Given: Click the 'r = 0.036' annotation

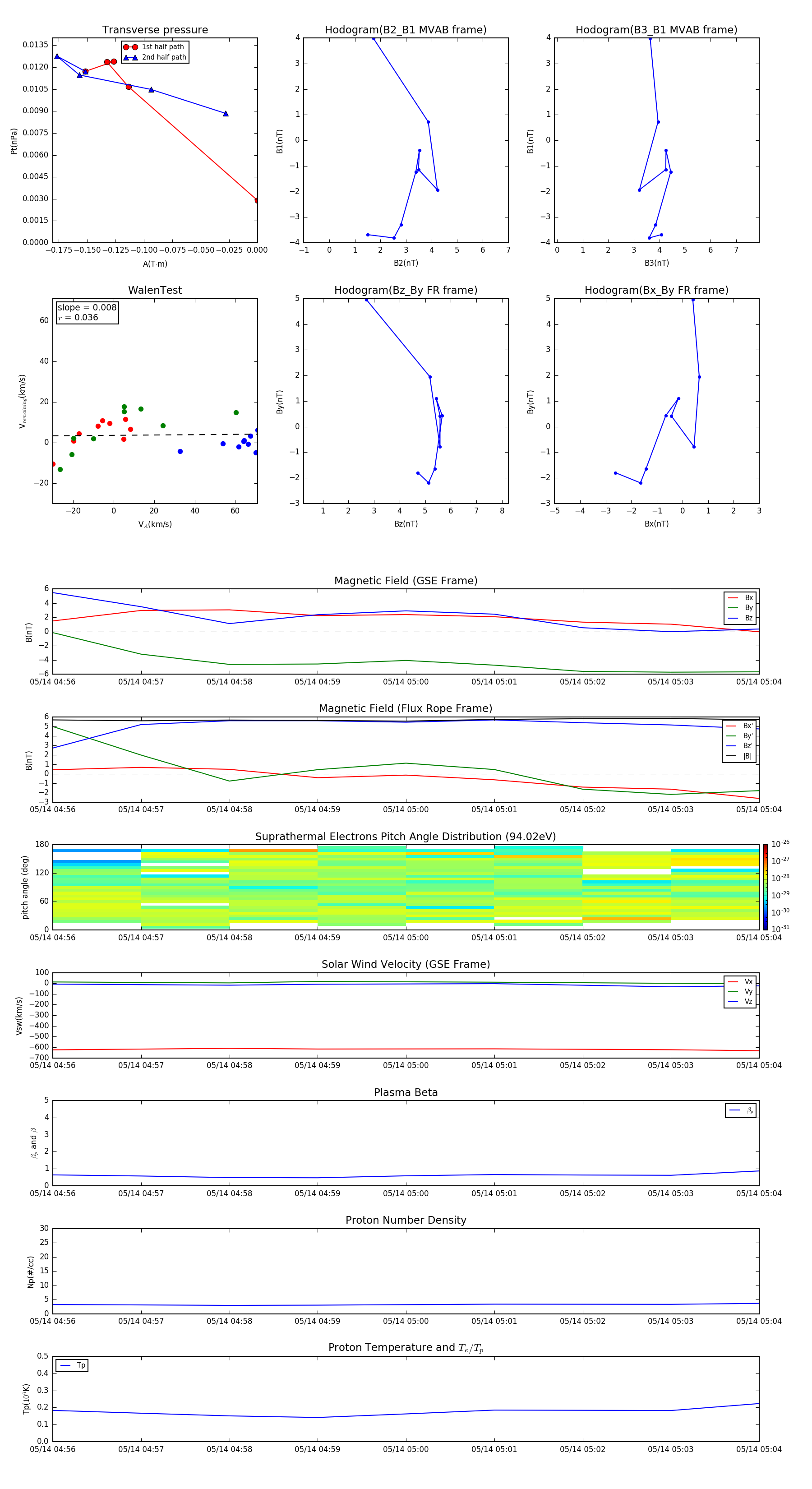Looking at the screenshot, I should [x=78, y=317].
